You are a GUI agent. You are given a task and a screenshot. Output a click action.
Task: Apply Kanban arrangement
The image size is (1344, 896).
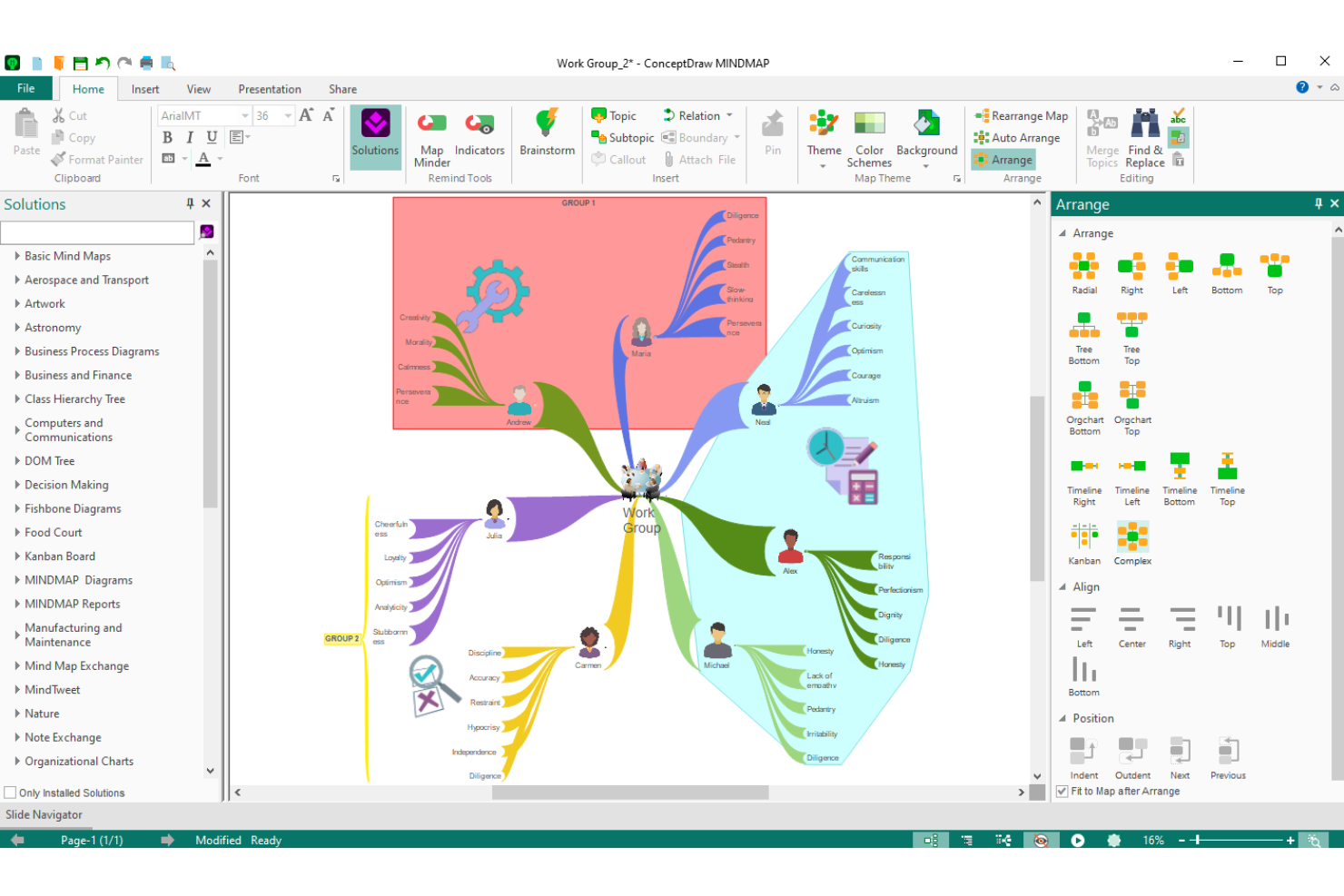coord(1084,544)
